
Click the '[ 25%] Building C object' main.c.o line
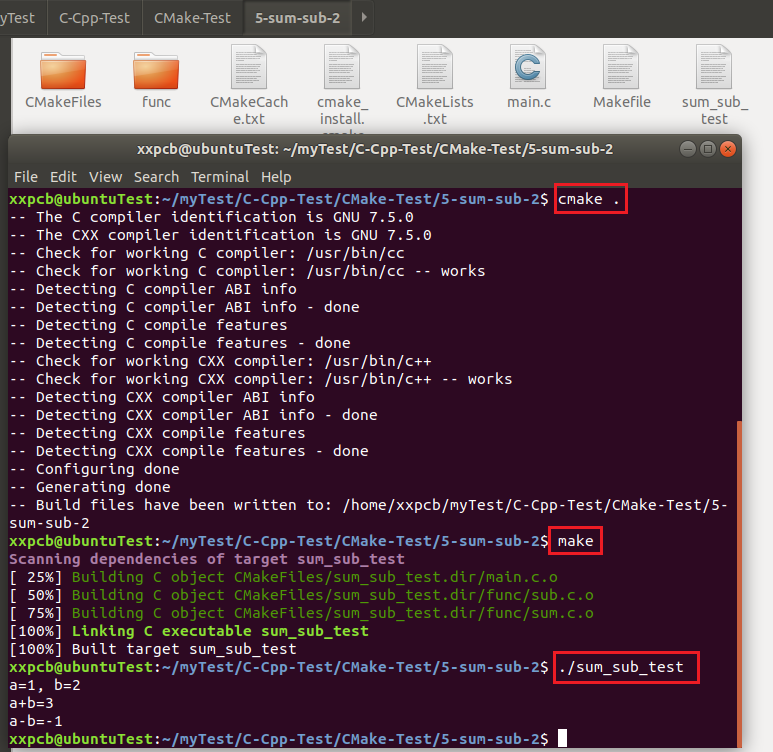283,577
